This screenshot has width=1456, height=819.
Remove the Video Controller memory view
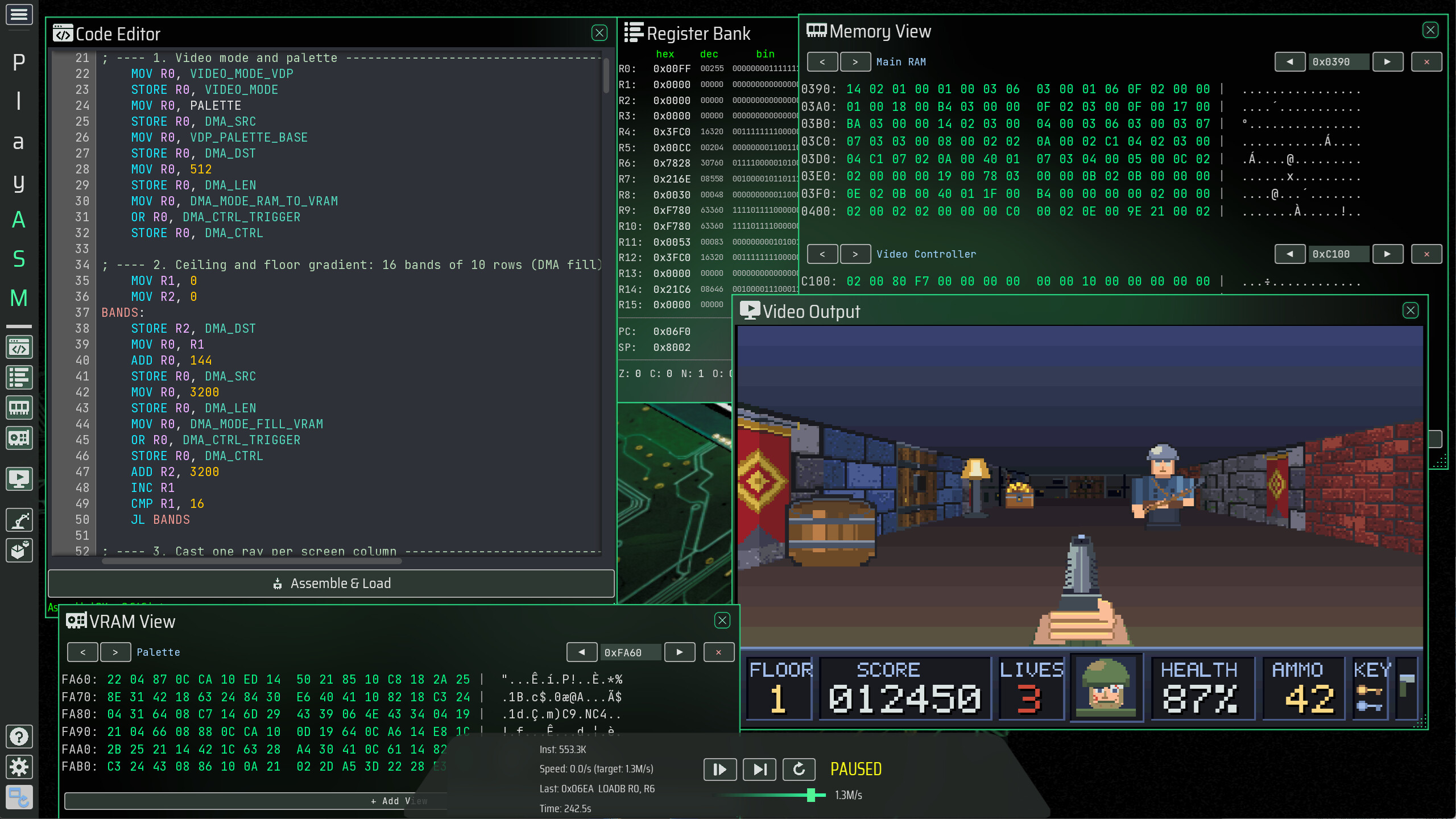click(1426, 254)
